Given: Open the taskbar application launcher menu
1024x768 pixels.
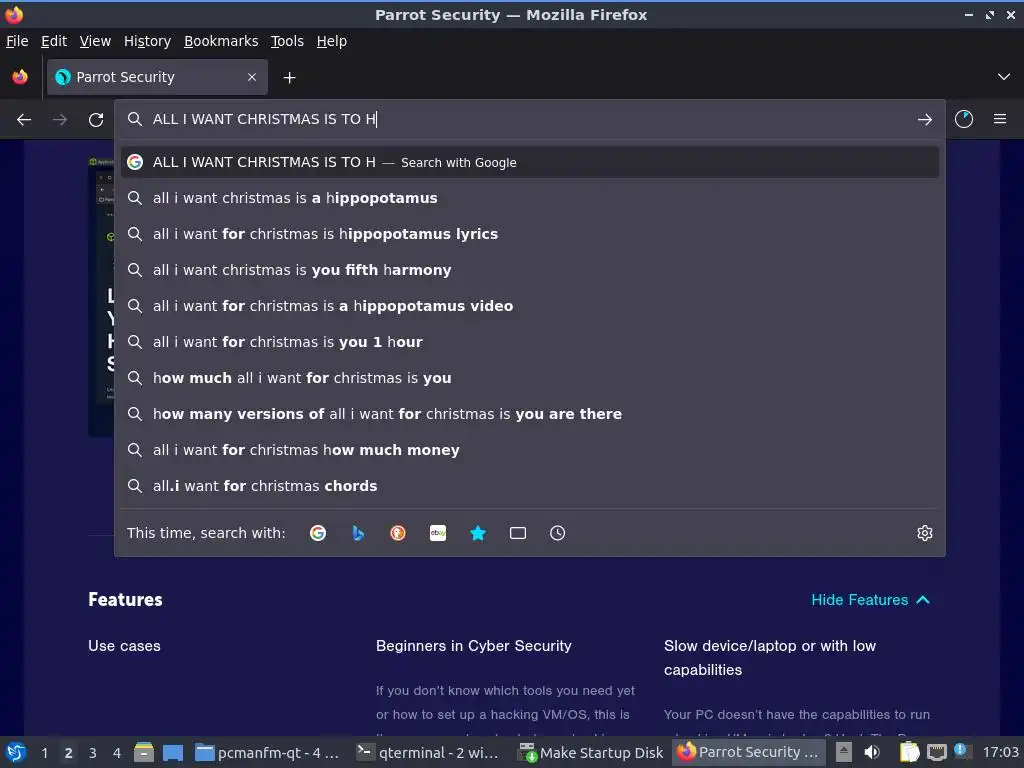Looking at the screenshot, I should point(16,752).
